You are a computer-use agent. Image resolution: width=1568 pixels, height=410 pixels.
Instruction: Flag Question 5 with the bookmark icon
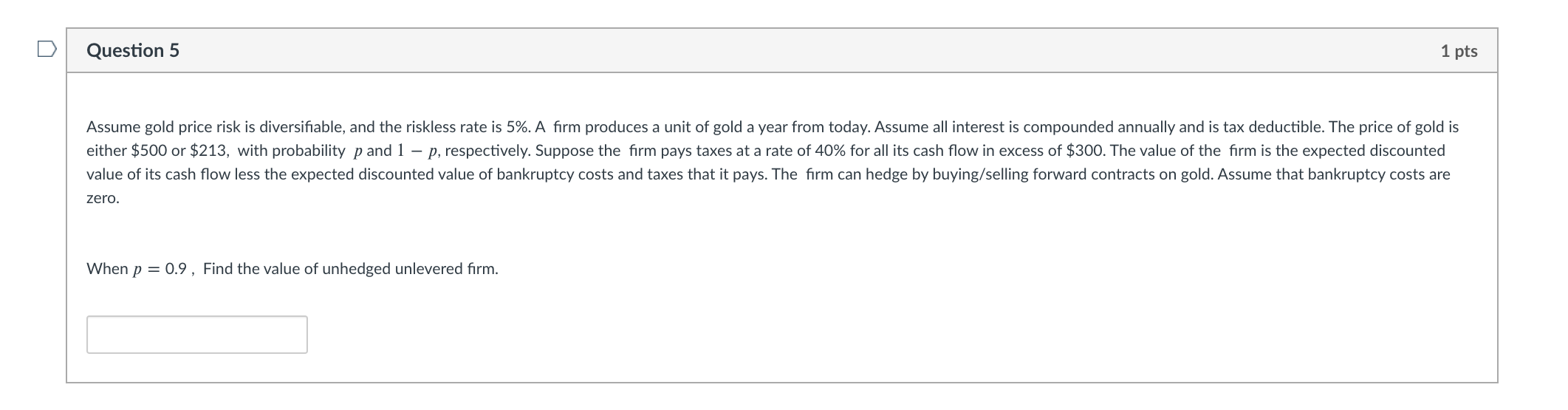47,49
